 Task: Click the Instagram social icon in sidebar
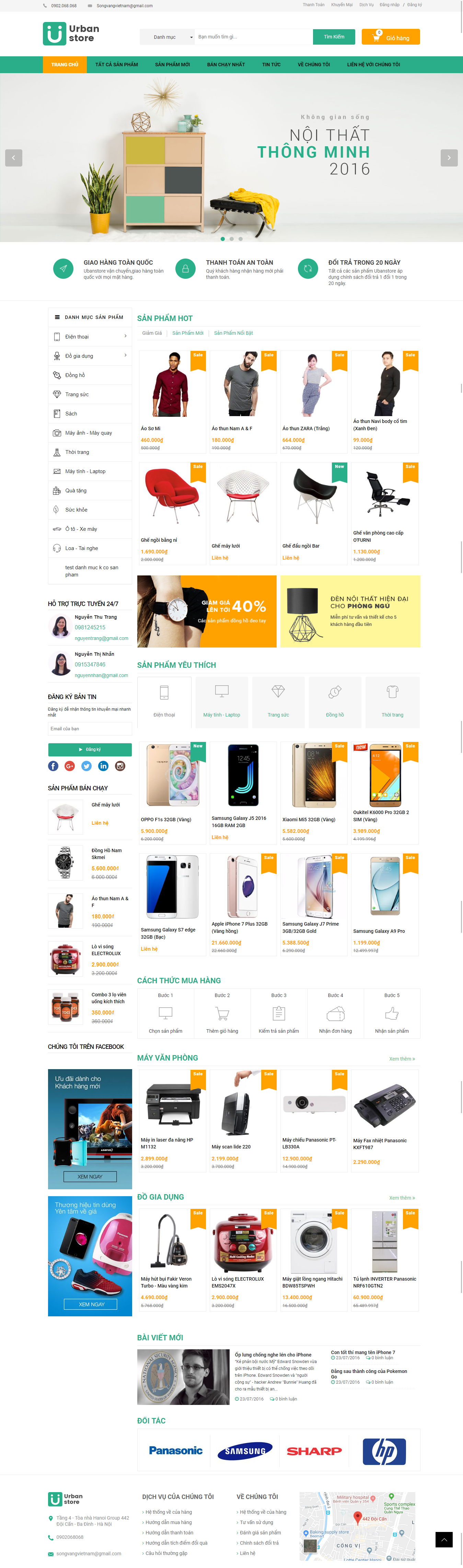(120, 766)
